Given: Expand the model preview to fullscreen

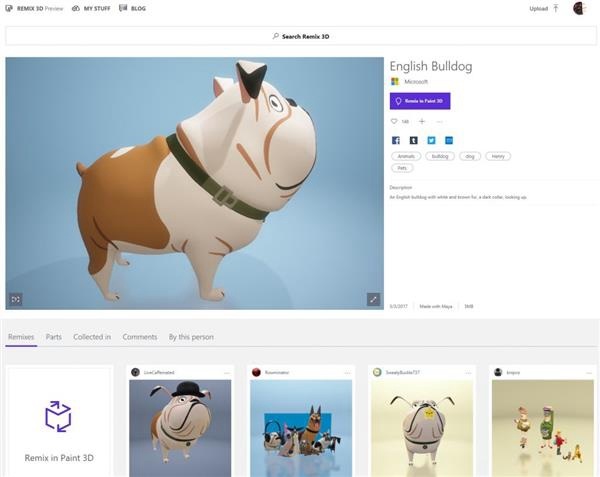Looking at the screenshot, I should tap(373, 299).
